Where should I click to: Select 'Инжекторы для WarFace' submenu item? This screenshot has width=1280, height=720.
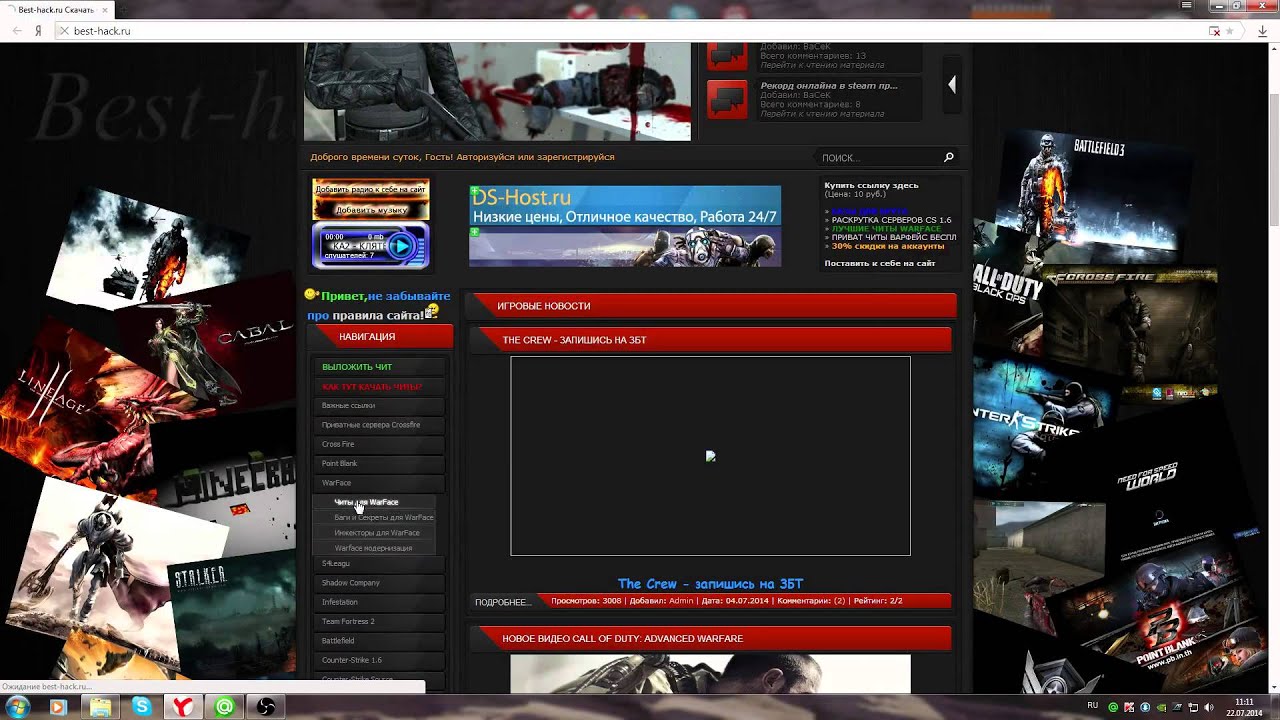376,533
